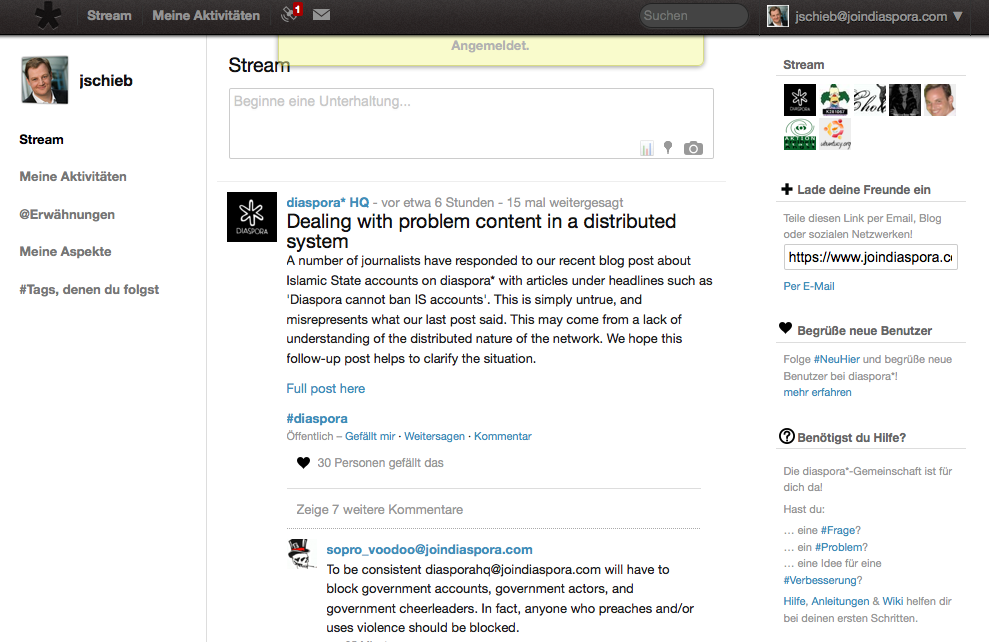Open the Full post here link
The height and width of the screenshot is (642, 989).
pyautogui.click(x=325, y=388)
